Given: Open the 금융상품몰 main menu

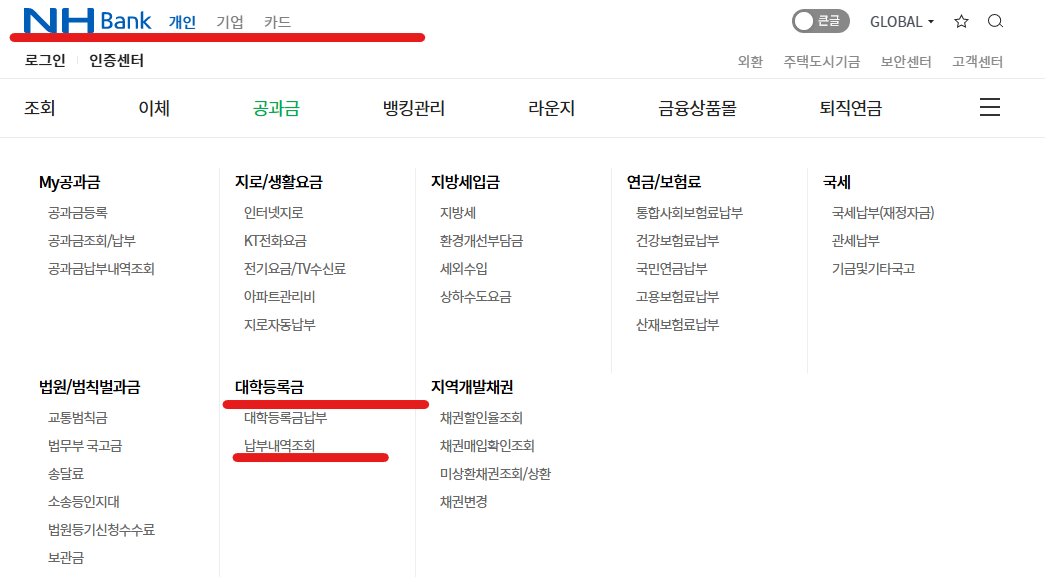Looking at the screenshot, I should (697, 108).
